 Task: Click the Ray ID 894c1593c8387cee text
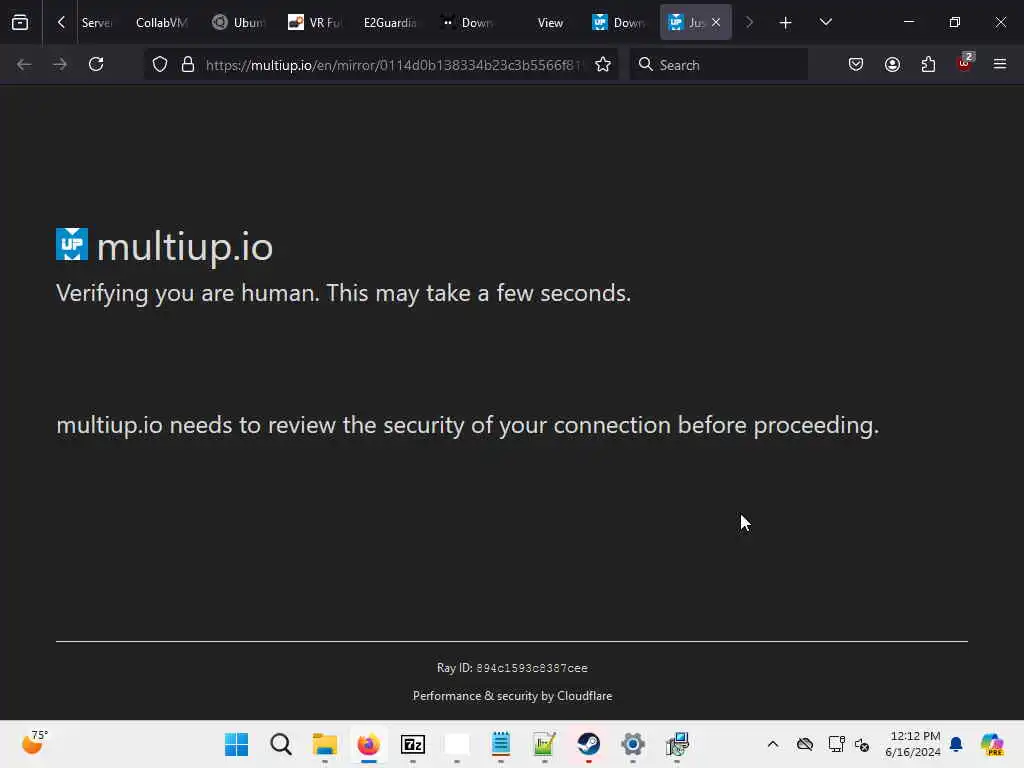[512, 668]
